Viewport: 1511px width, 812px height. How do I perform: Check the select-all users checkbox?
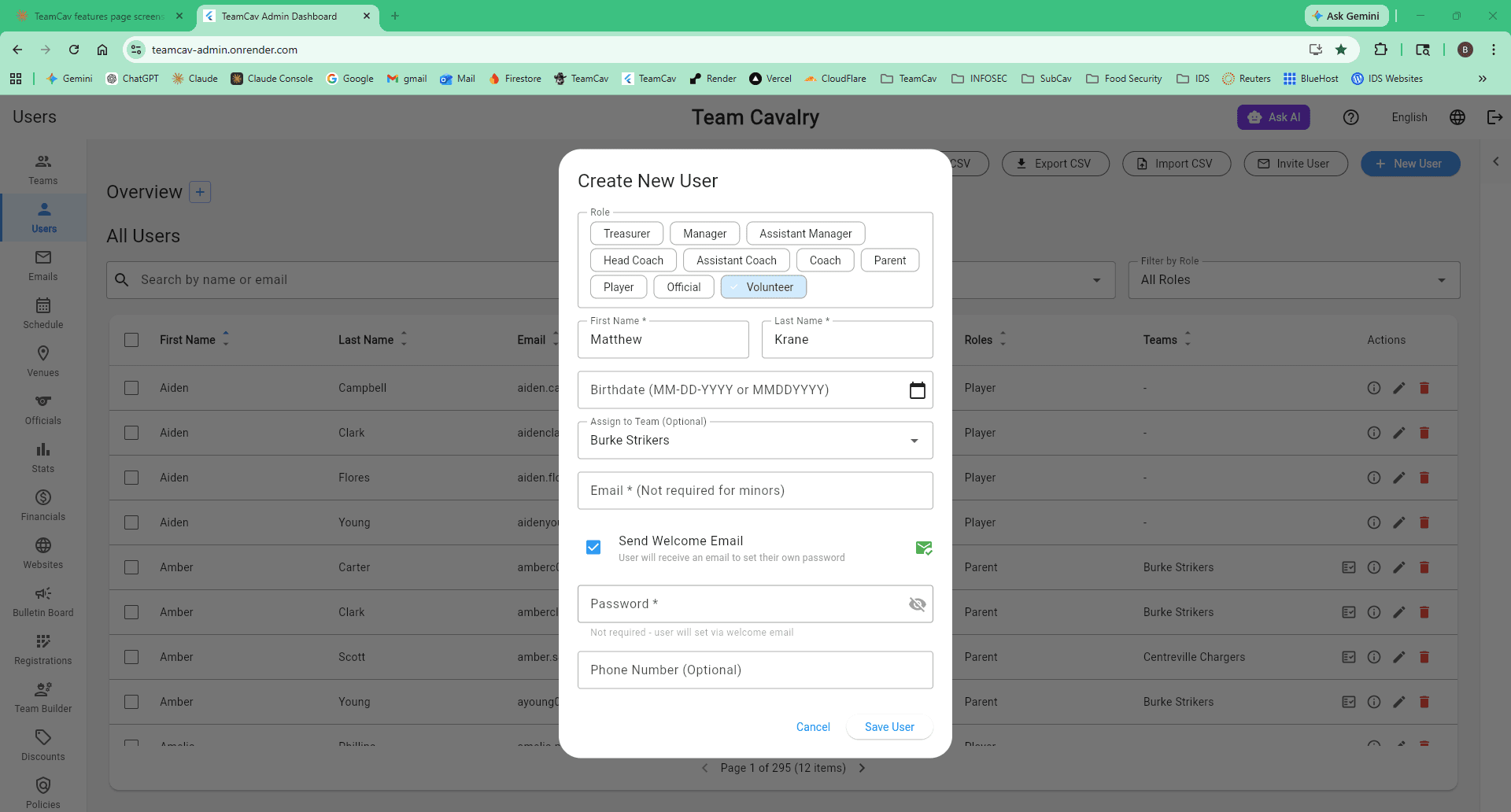[x=131, y=340]
